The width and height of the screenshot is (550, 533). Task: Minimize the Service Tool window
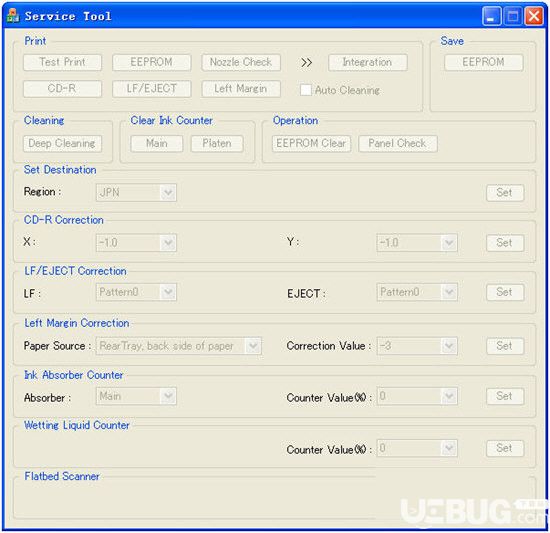[x=491, y=16]
